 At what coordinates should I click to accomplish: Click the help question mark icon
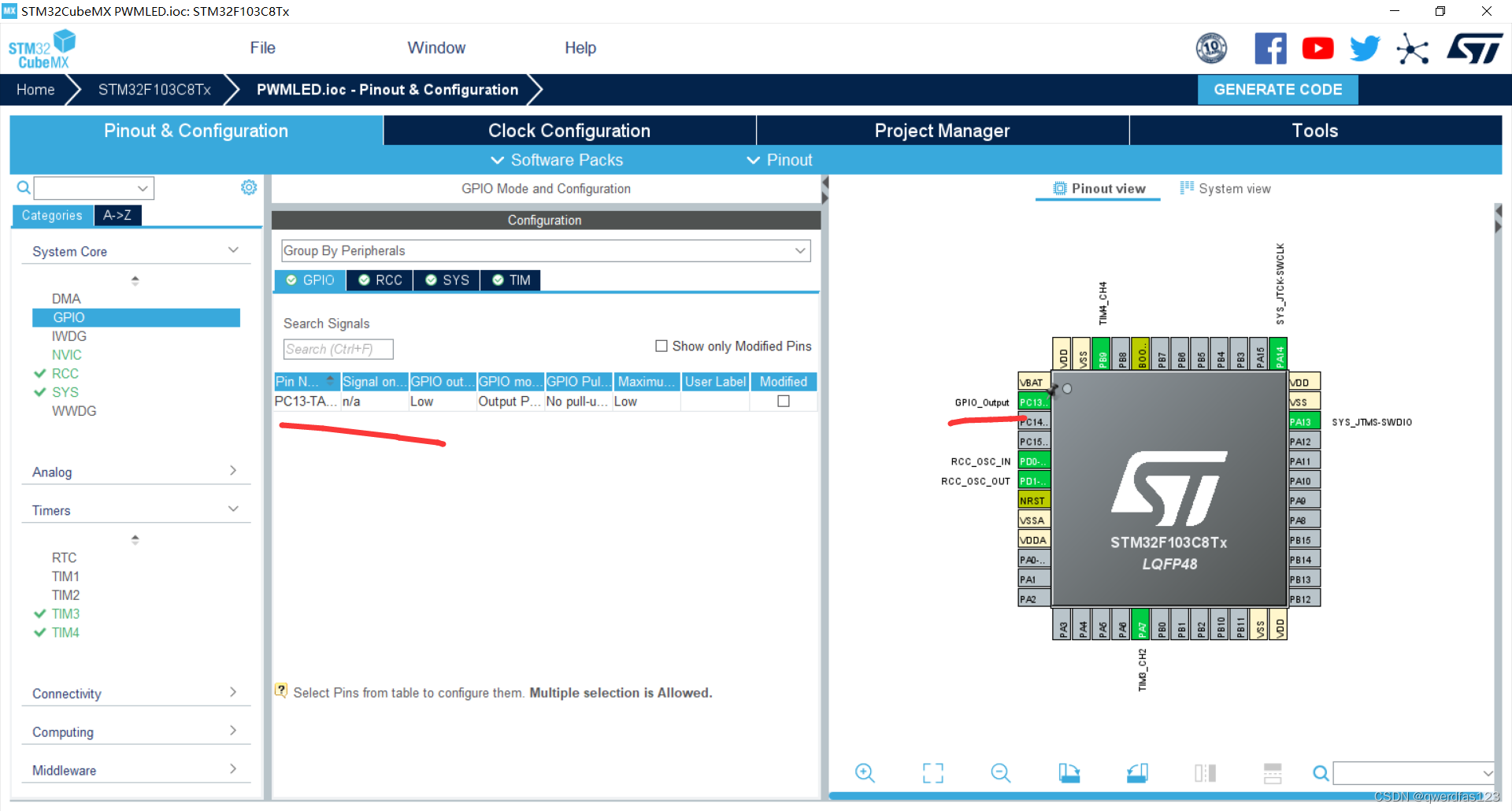(281, 691)
